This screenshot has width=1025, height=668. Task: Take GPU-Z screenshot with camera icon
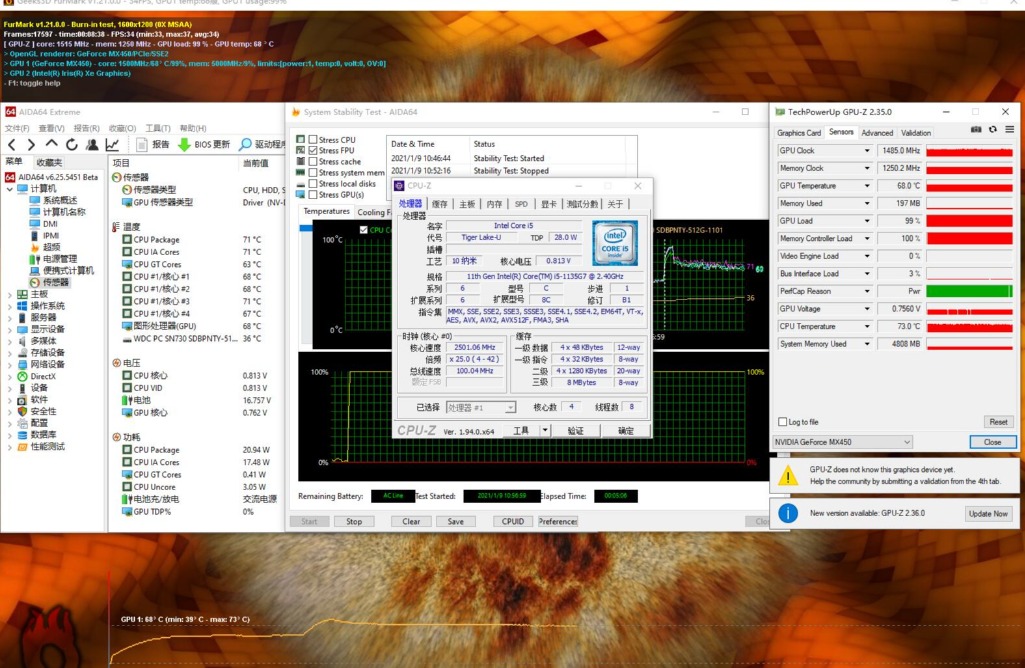click(x=976, y=129)
